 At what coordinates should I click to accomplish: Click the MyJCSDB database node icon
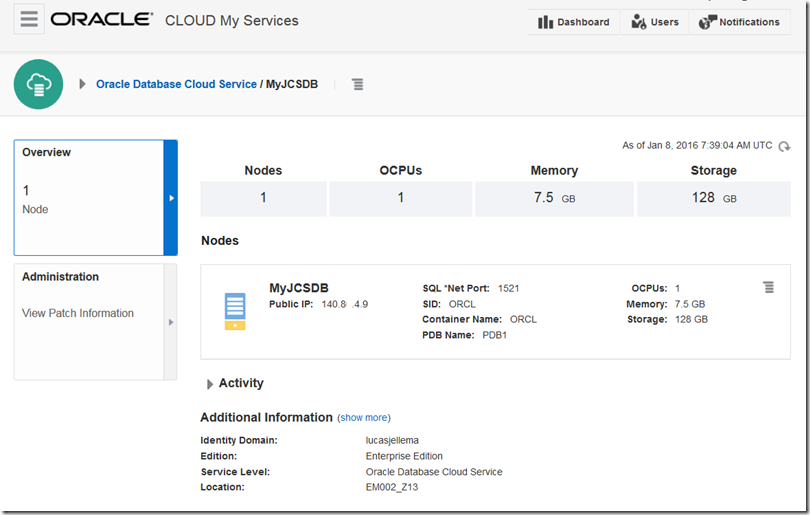tap(234, 311)
